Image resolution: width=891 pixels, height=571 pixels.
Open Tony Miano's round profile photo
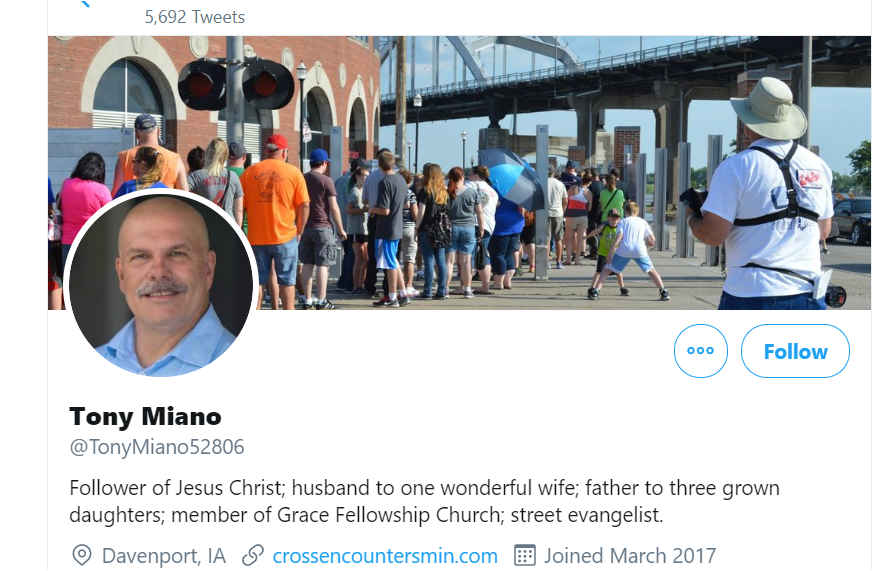click(x=161, y=283)
